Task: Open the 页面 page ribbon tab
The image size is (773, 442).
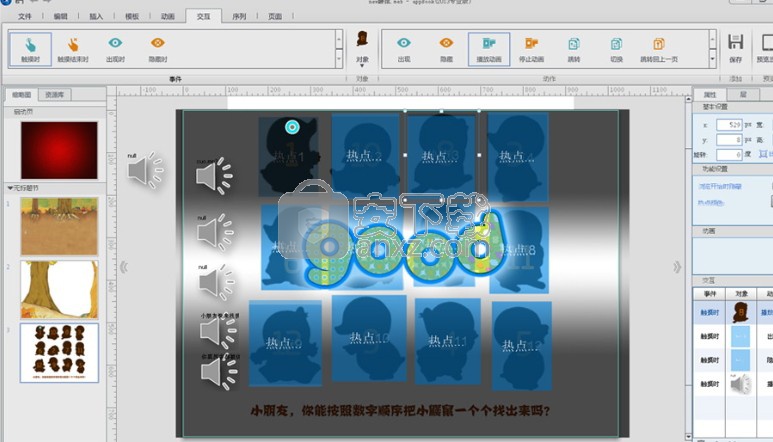Action: (275, 16)
